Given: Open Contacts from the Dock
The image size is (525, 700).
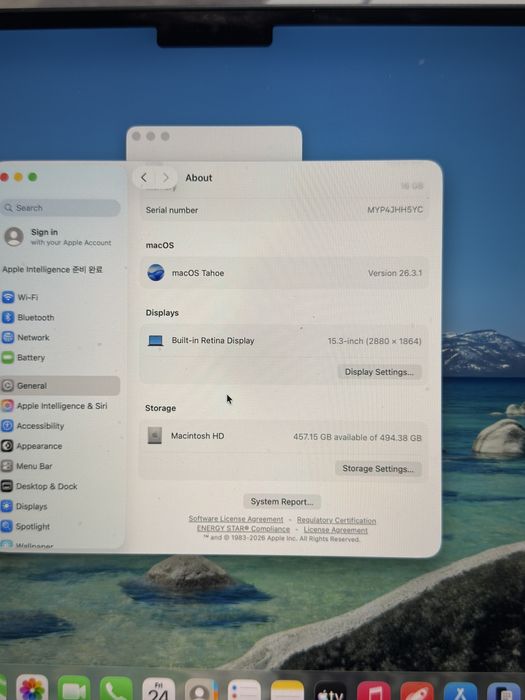Looking at the screenshot, I should 201,690.
